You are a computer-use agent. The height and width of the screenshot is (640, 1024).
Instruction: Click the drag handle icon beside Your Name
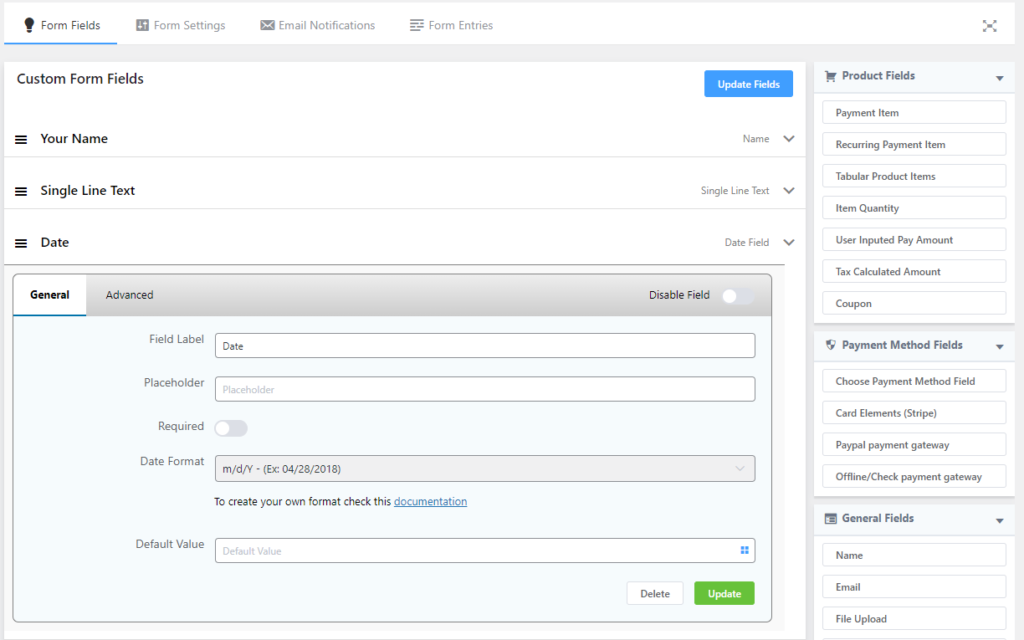[21, 140]
